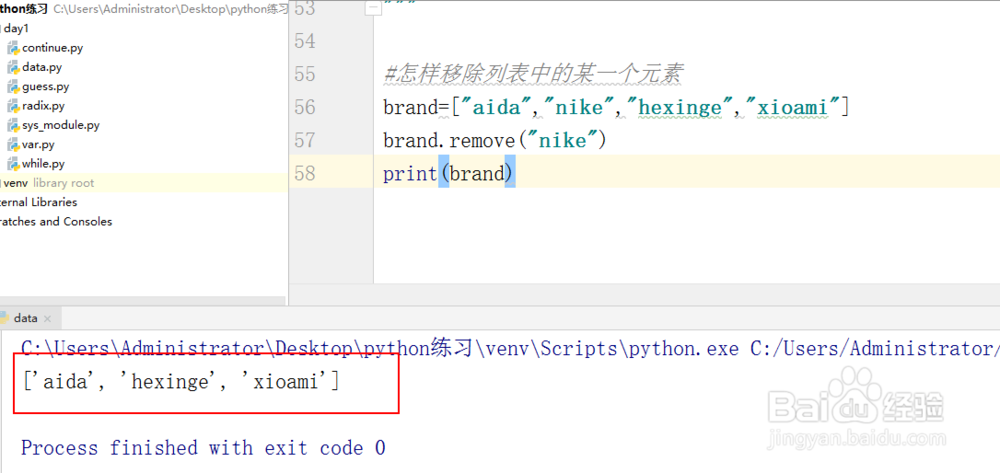Open External Libraries in project tree
1000x473 pixels.
(x=38, y=202)
